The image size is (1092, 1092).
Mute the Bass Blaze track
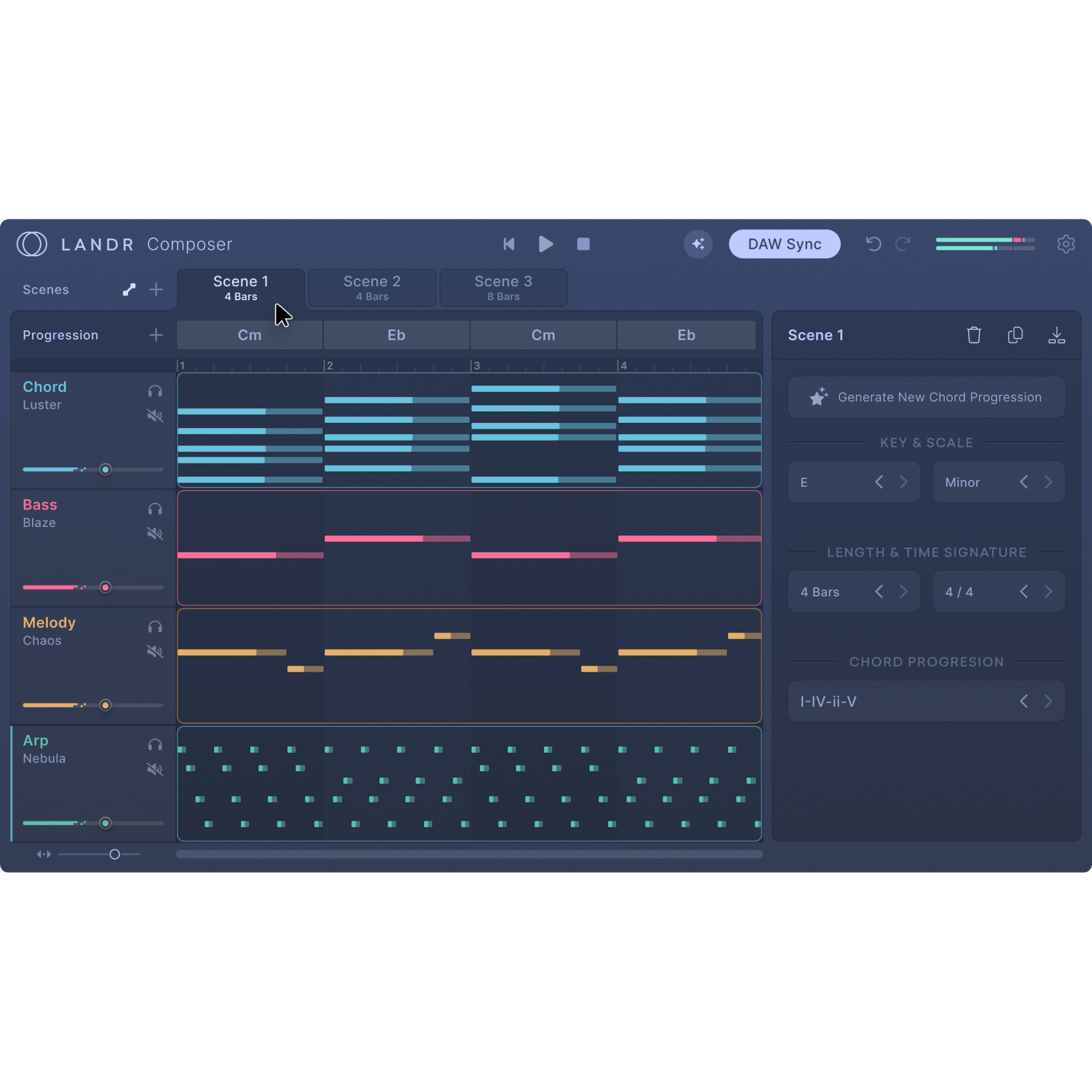coord(154,534)
